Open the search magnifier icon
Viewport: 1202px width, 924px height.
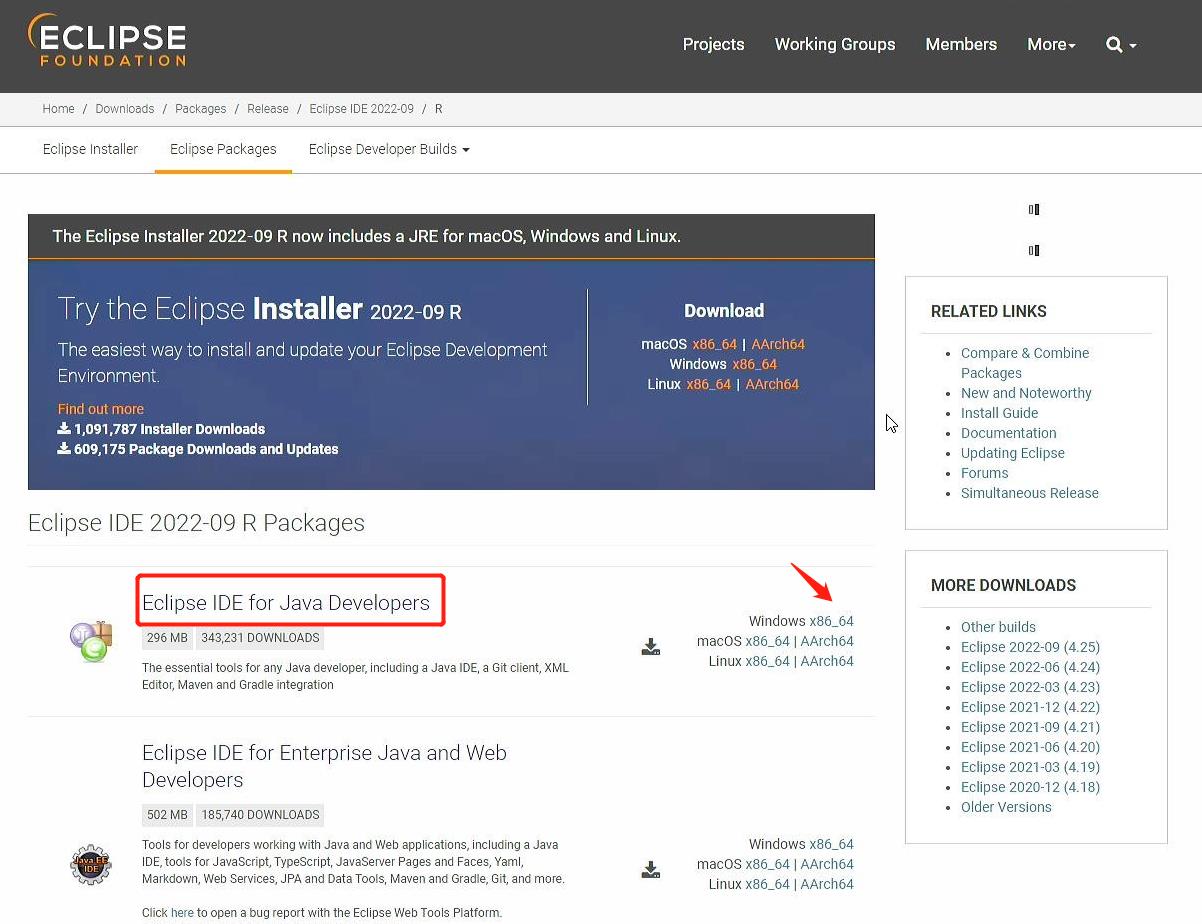point(1113,45)
